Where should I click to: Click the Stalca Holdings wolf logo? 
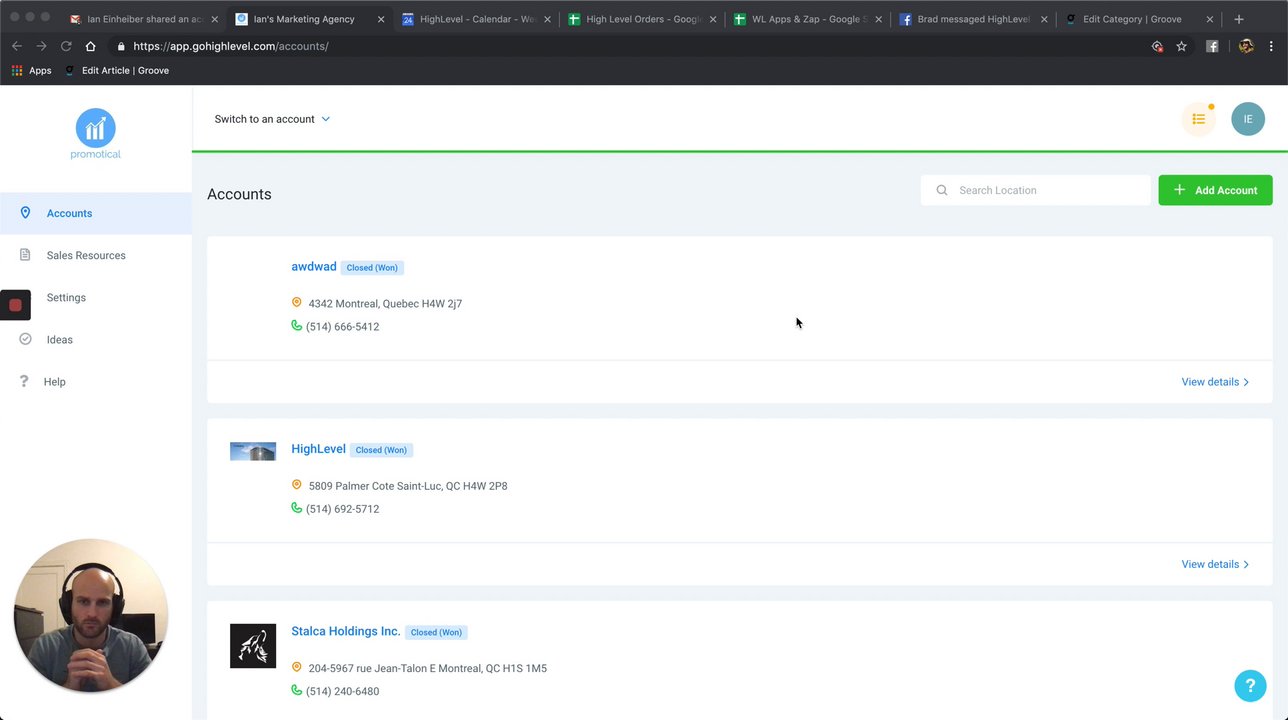point(253,646)
